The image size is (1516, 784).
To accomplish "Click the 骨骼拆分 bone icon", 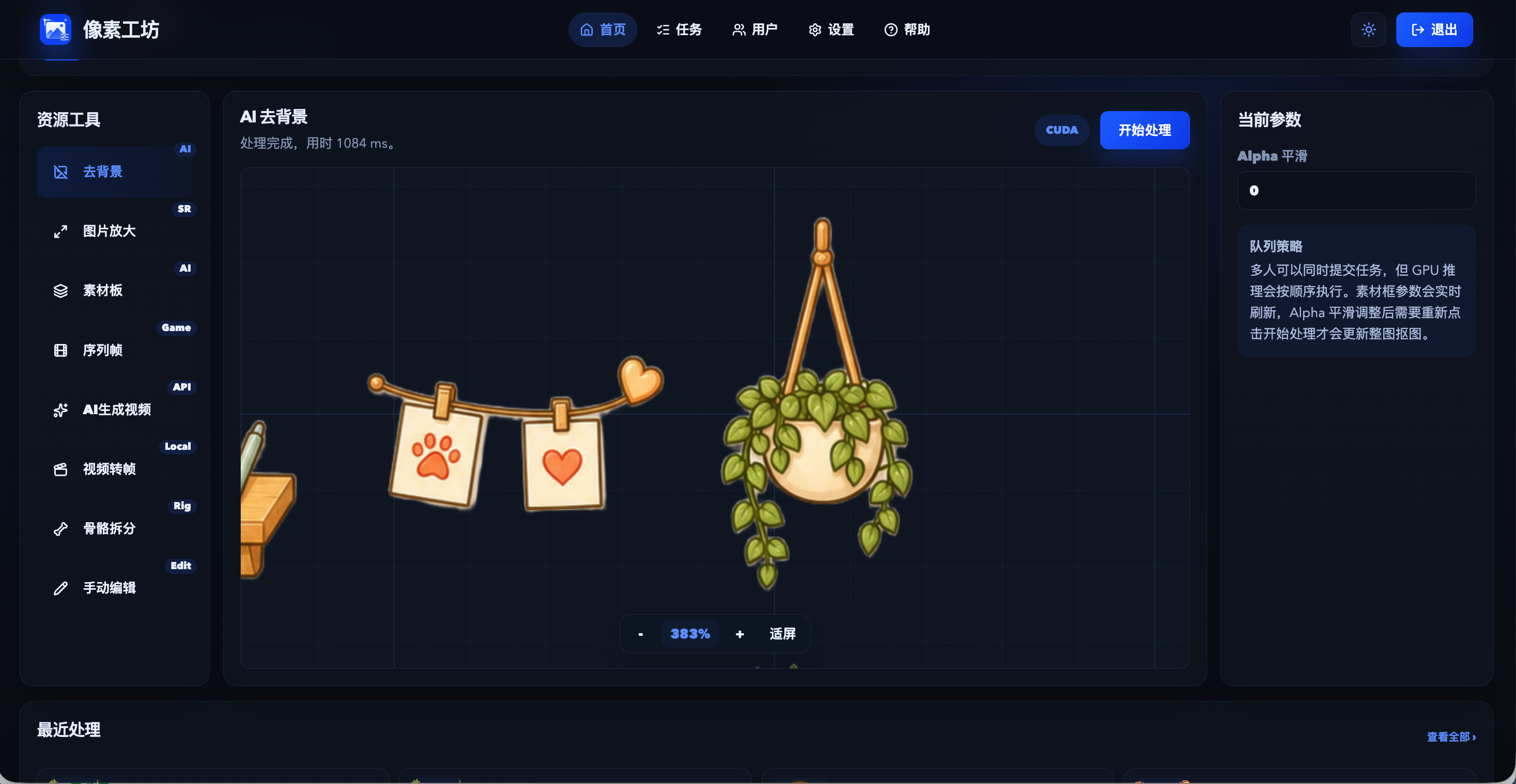I will [60, 529].
